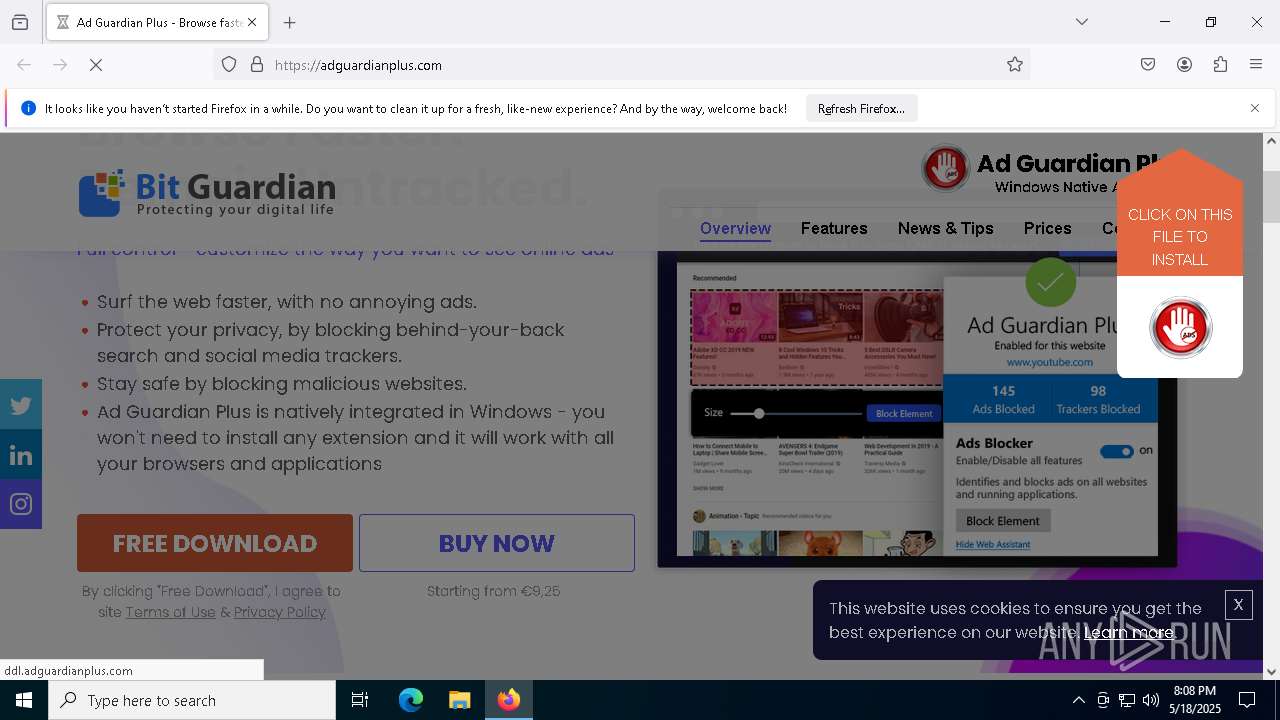
Task: Open a new browser tab
Action: [290, 22]
